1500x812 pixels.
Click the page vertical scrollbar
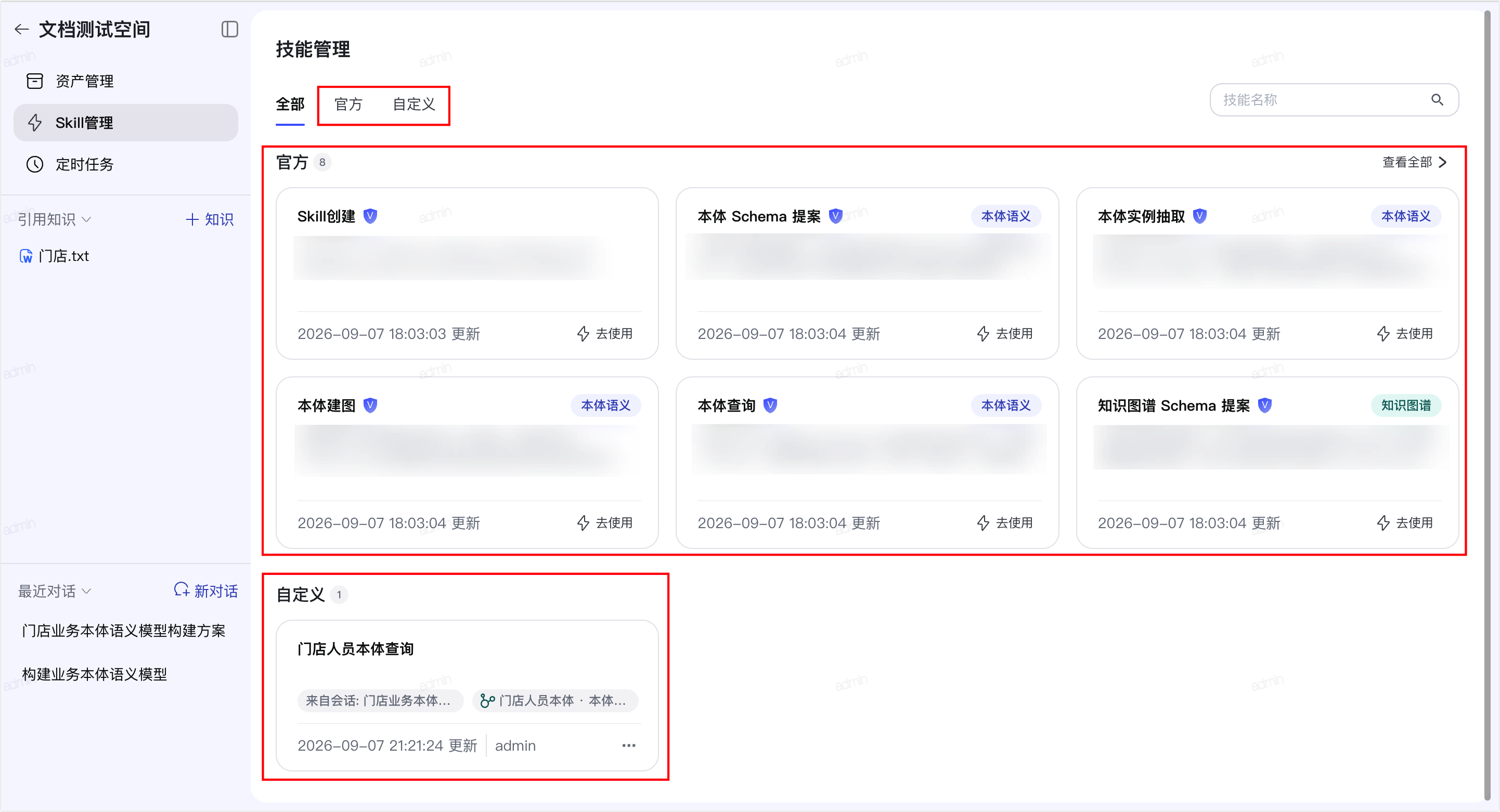[1487, 405]
